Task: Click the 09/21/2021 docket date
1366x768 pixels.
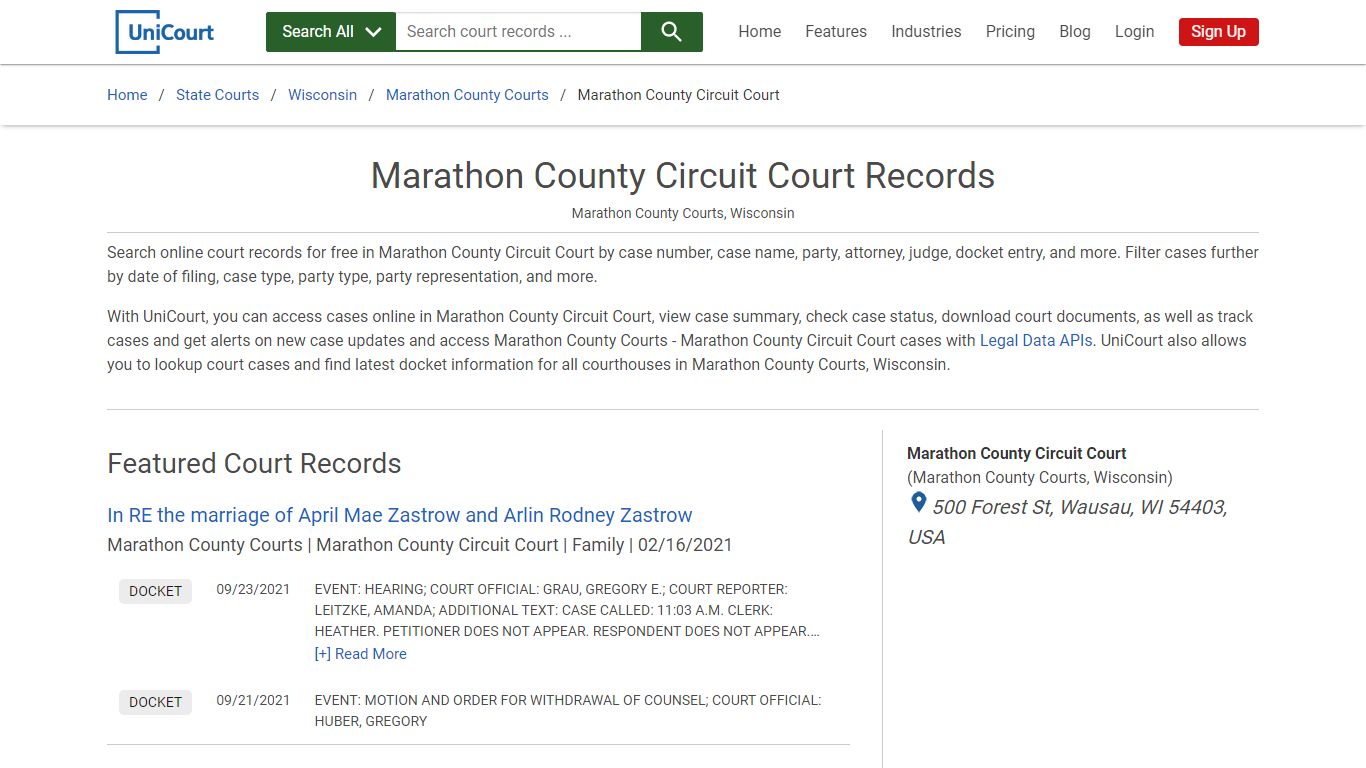Action: [x=253, y=700]
